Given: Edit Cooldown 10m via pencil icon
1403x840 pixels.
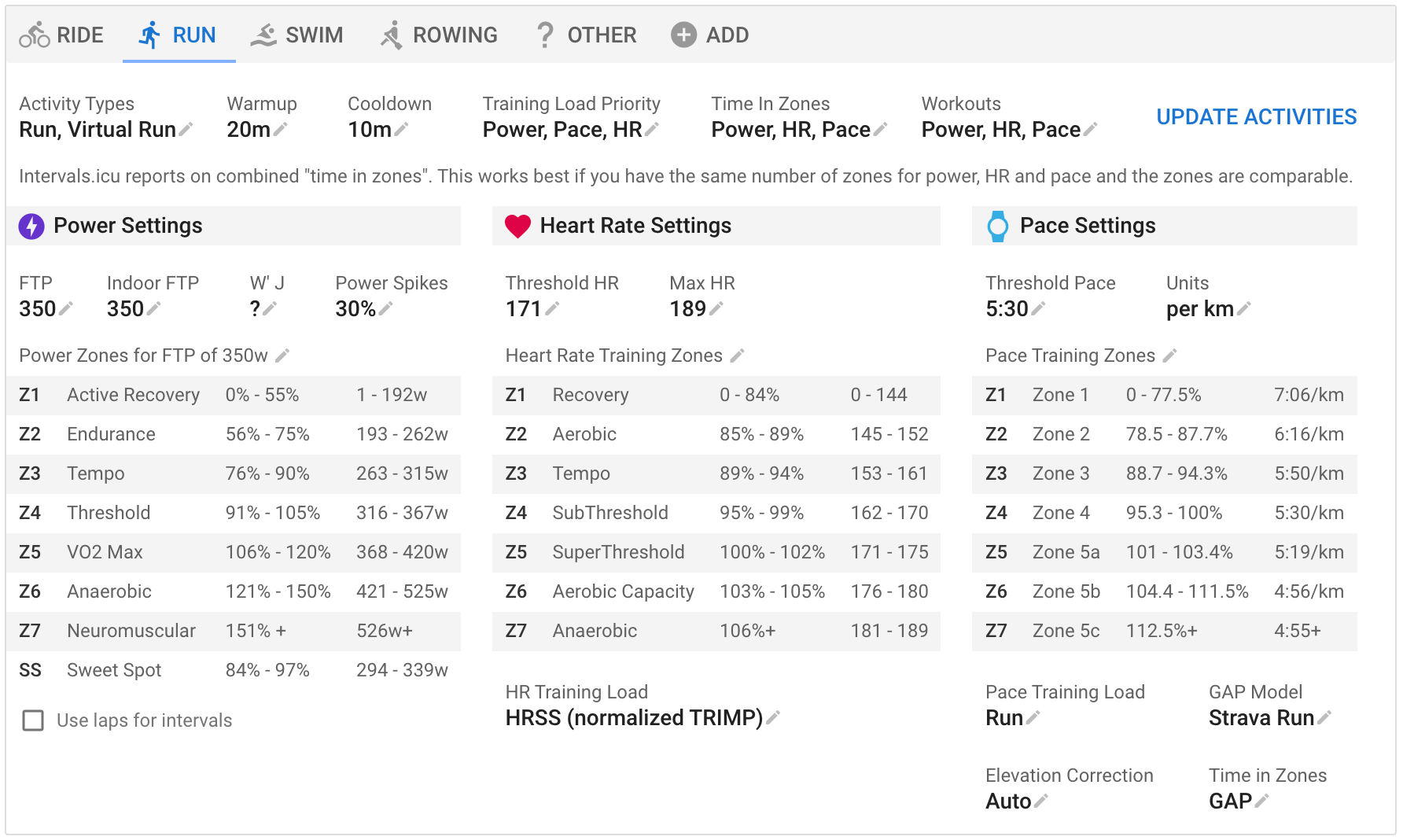Looking at the screenshot, I should tap(402, 130).
